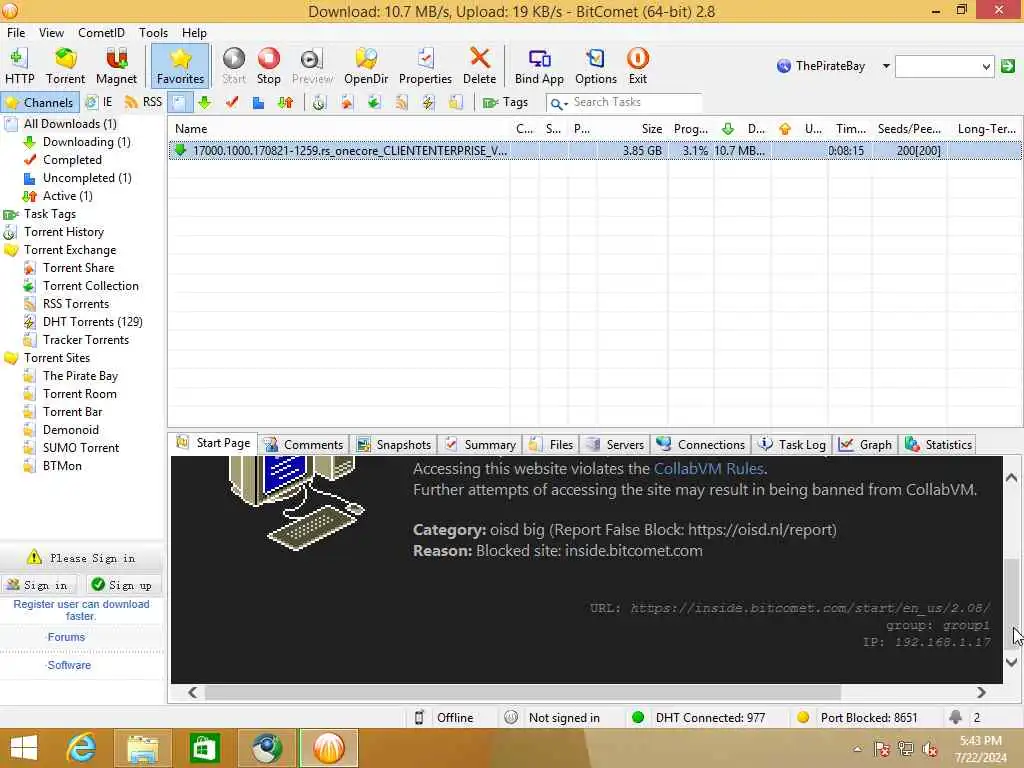Click the Exit toolbar button

(x=637, y=65)
